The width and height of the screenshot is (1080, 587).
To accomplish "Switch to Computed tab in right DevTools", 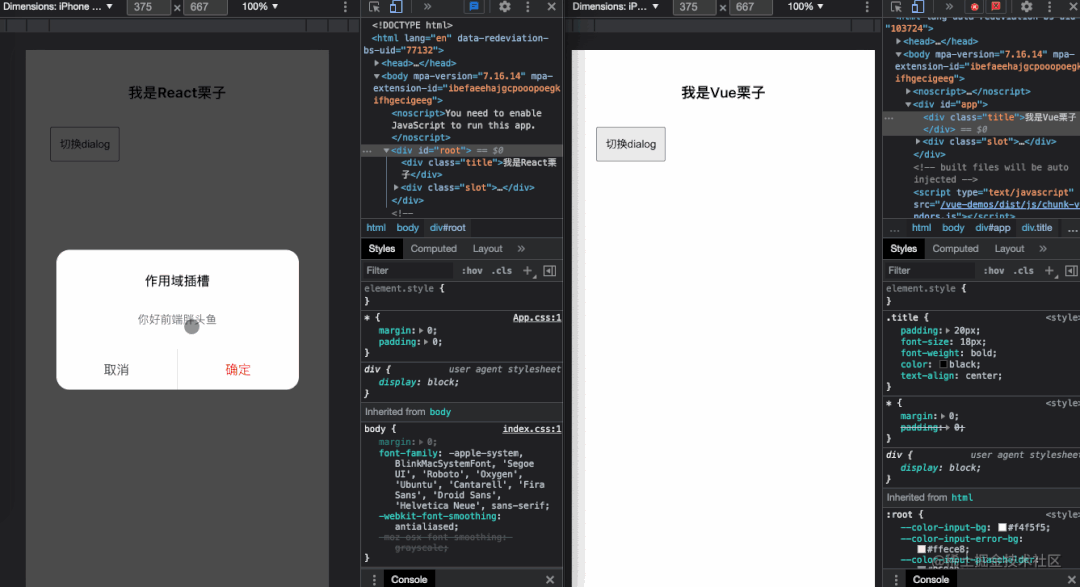I will [x=955, y=249].
